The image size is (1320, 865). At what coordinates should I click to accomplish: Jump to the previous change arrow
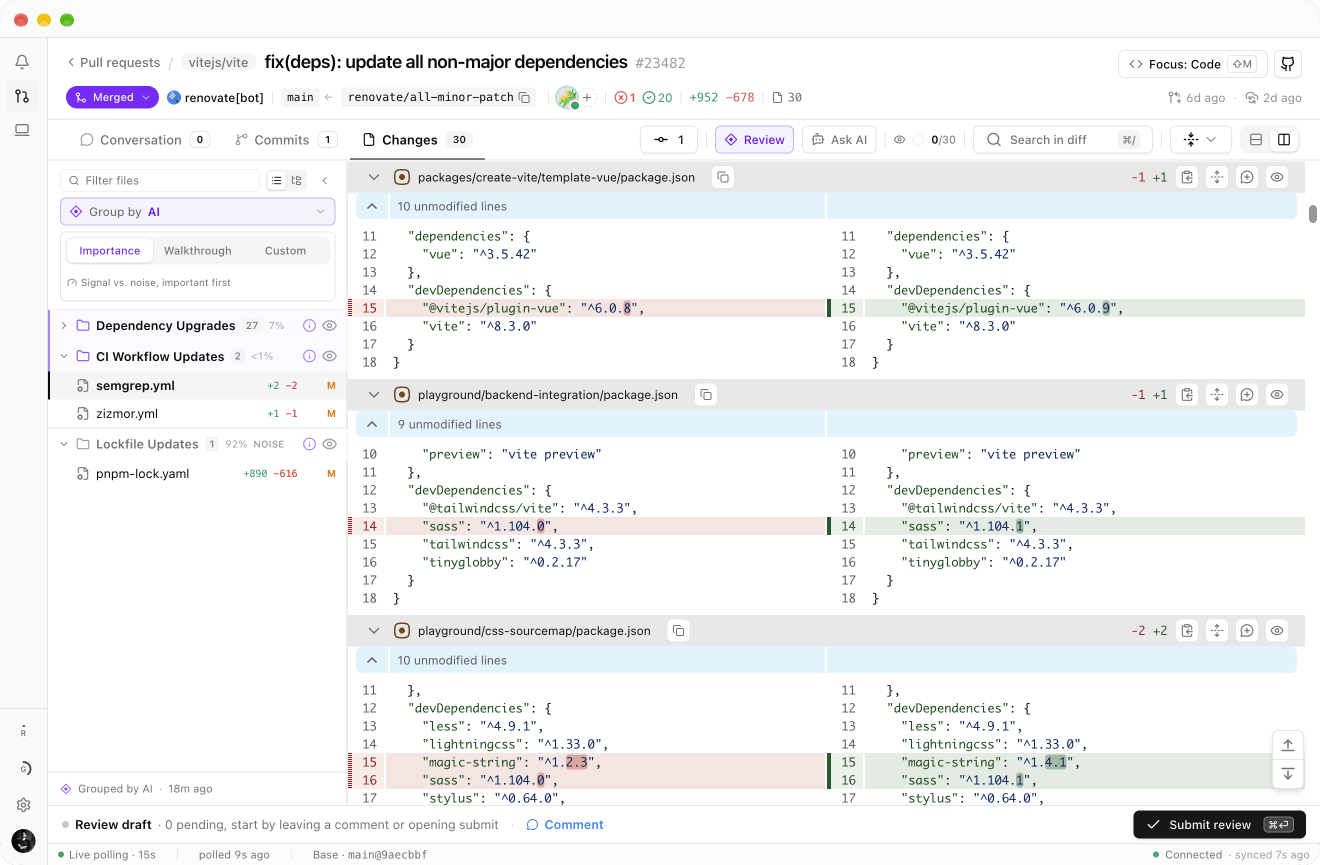[x=1288, y=745]
